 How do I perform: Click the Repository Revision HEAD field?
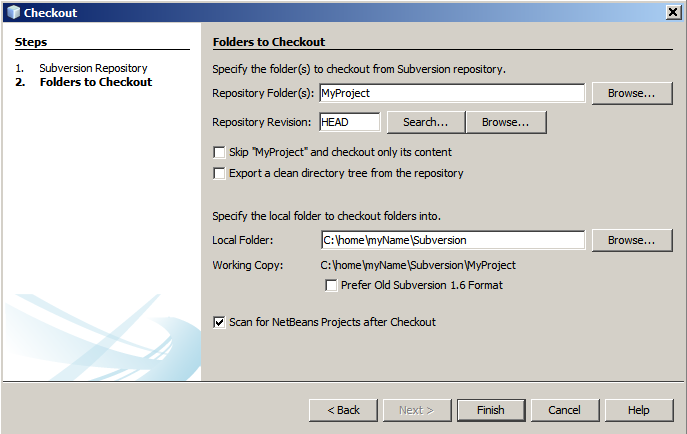tap(349, 122)
